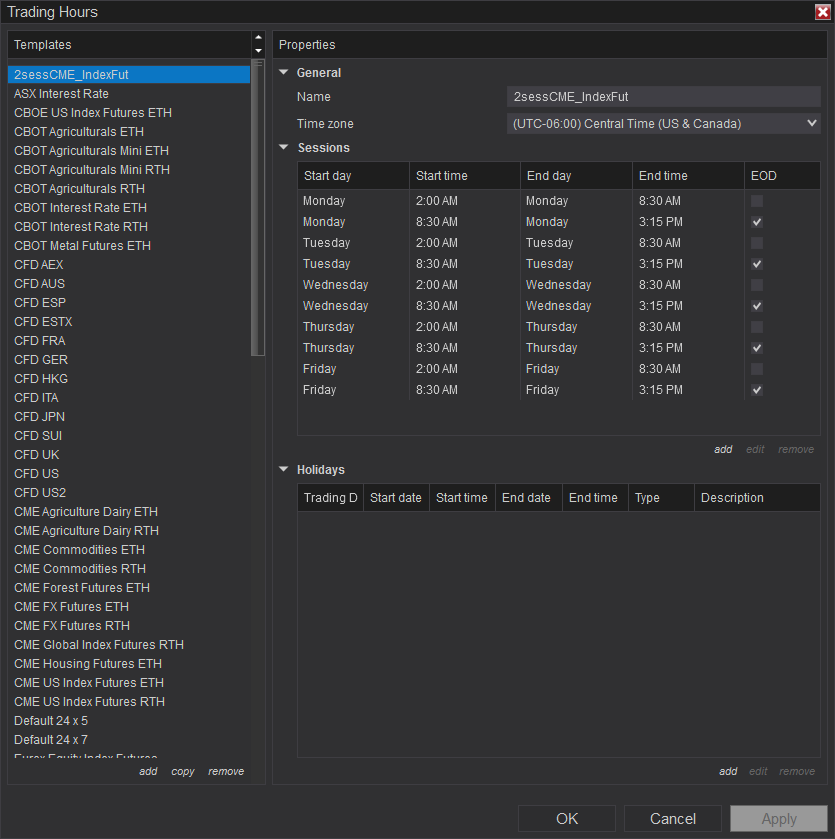Collapse the General section
This screenshot has height=839, width=835.
284,72
